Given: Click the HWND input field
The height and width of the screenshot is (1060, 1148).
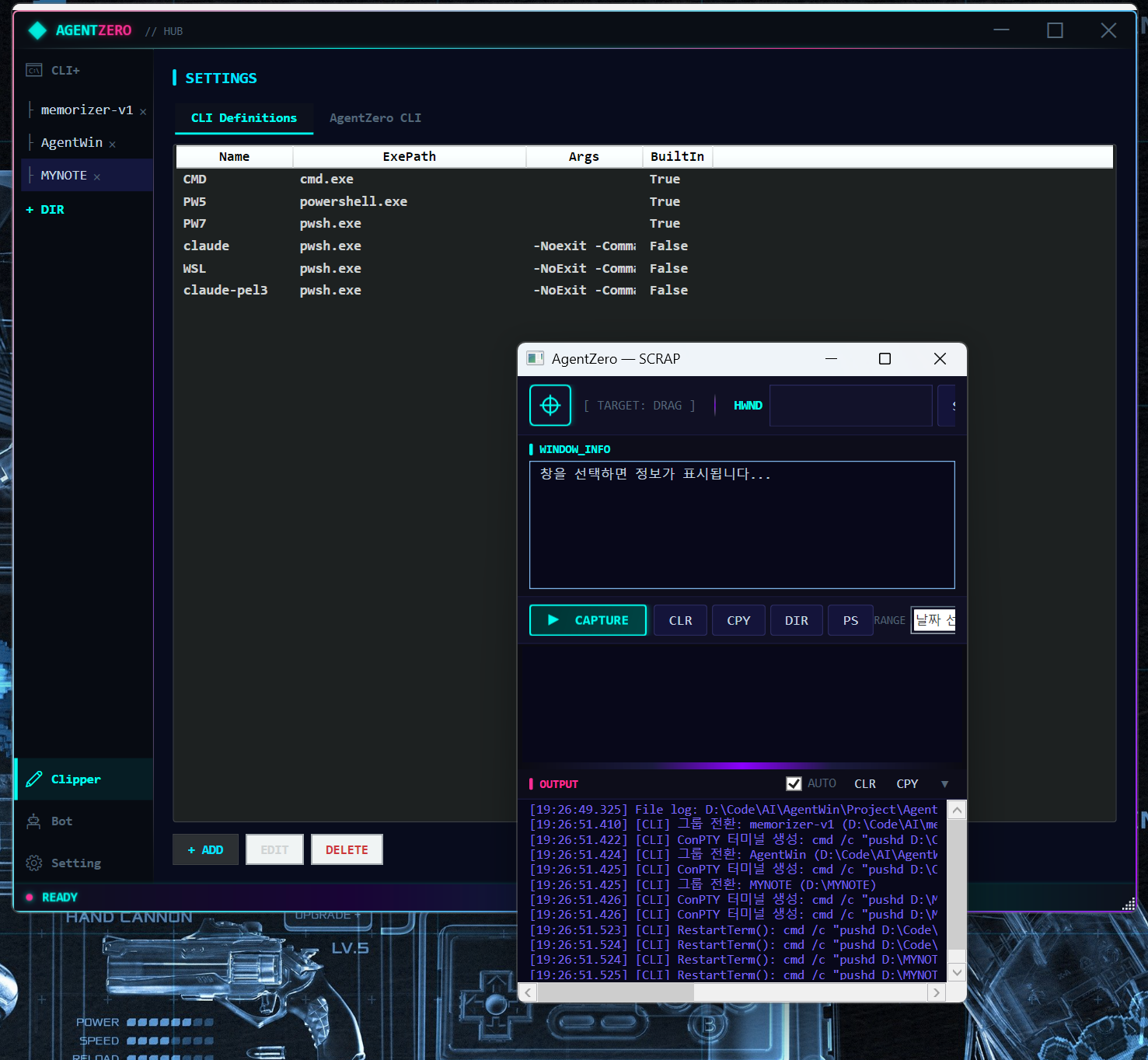Looking at the screenshot, I should tap(850, 406).
